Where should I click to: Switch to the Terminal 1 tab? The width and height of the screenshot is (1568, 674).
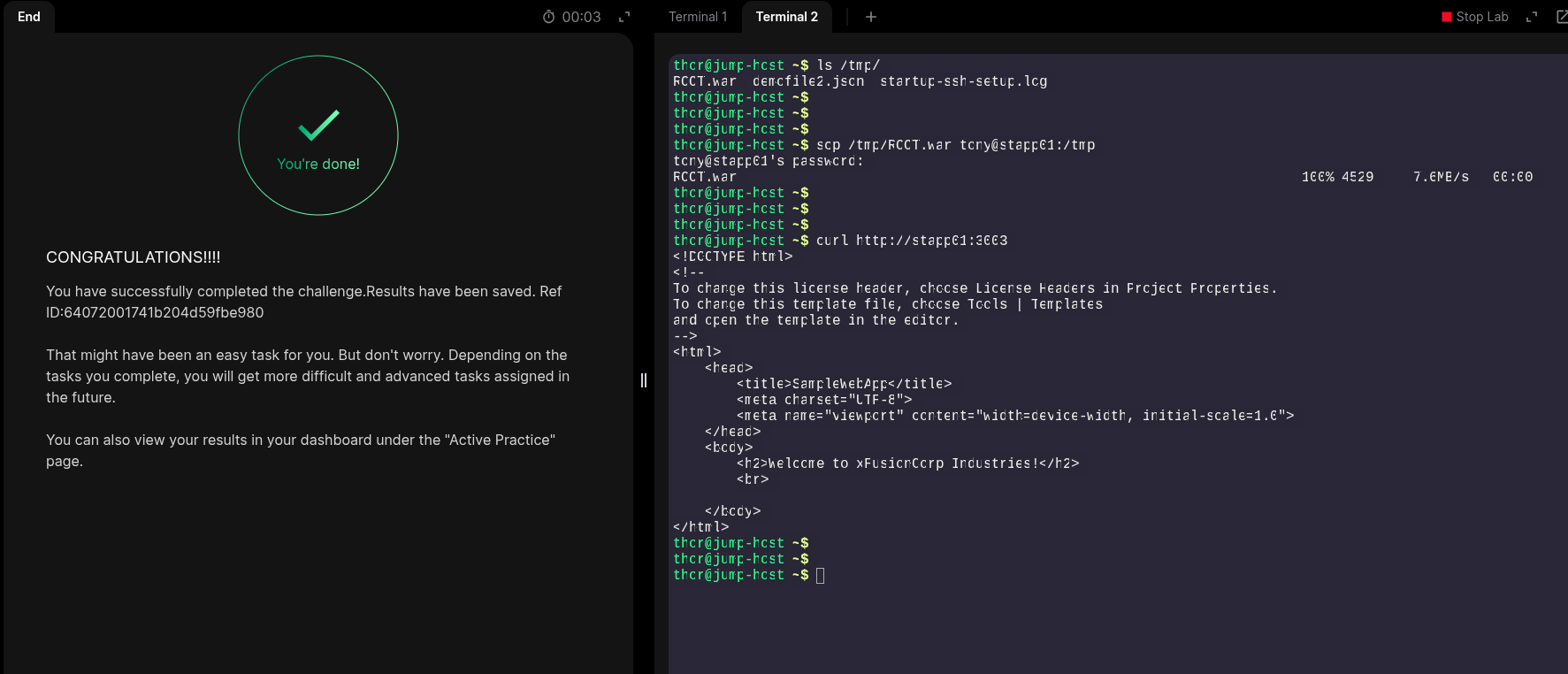(698, 17)
